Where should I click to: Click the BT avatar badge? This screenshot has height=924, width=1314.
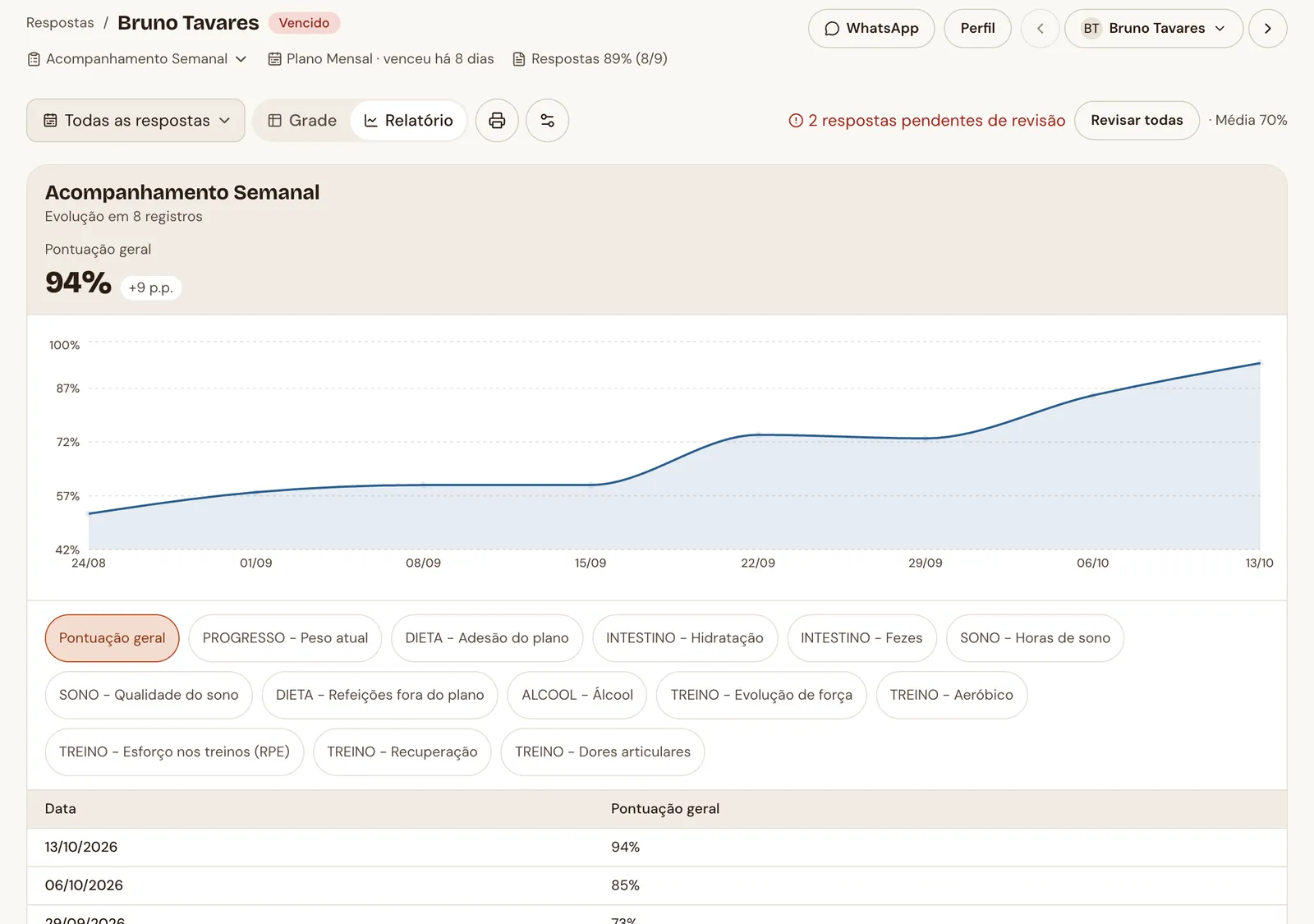pos(1091,29)
